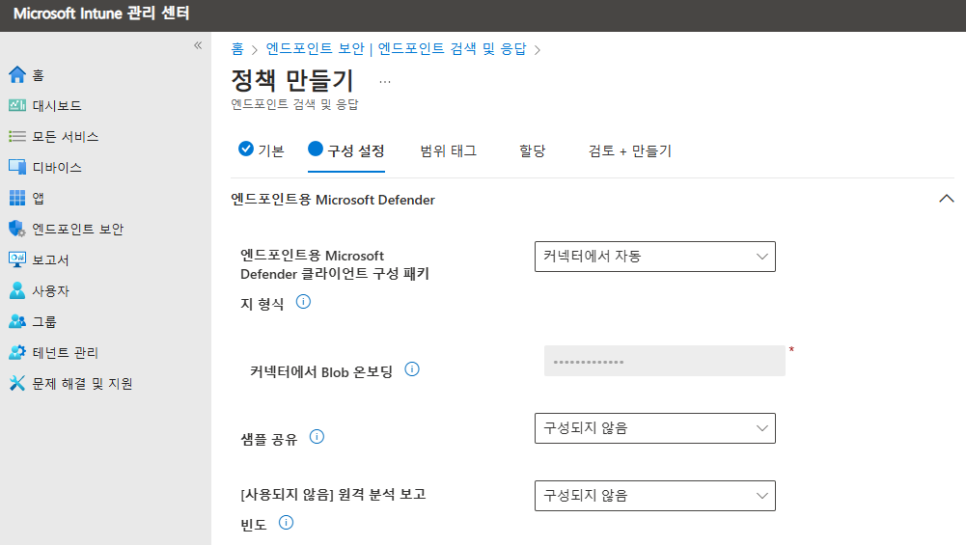The height and width of the screenshot is (545, 966).
Task: Switch to the 구성 설정 tab
Action: click(346, 150)
